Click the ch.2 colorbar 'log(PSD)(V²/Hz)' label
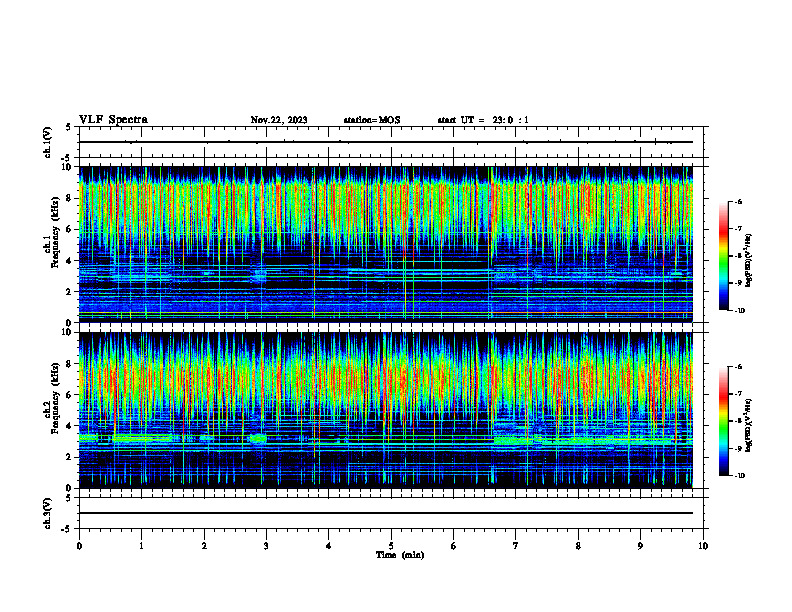This screenshot has height=612, width=792. pyautogui.click(x=749, y=425)
